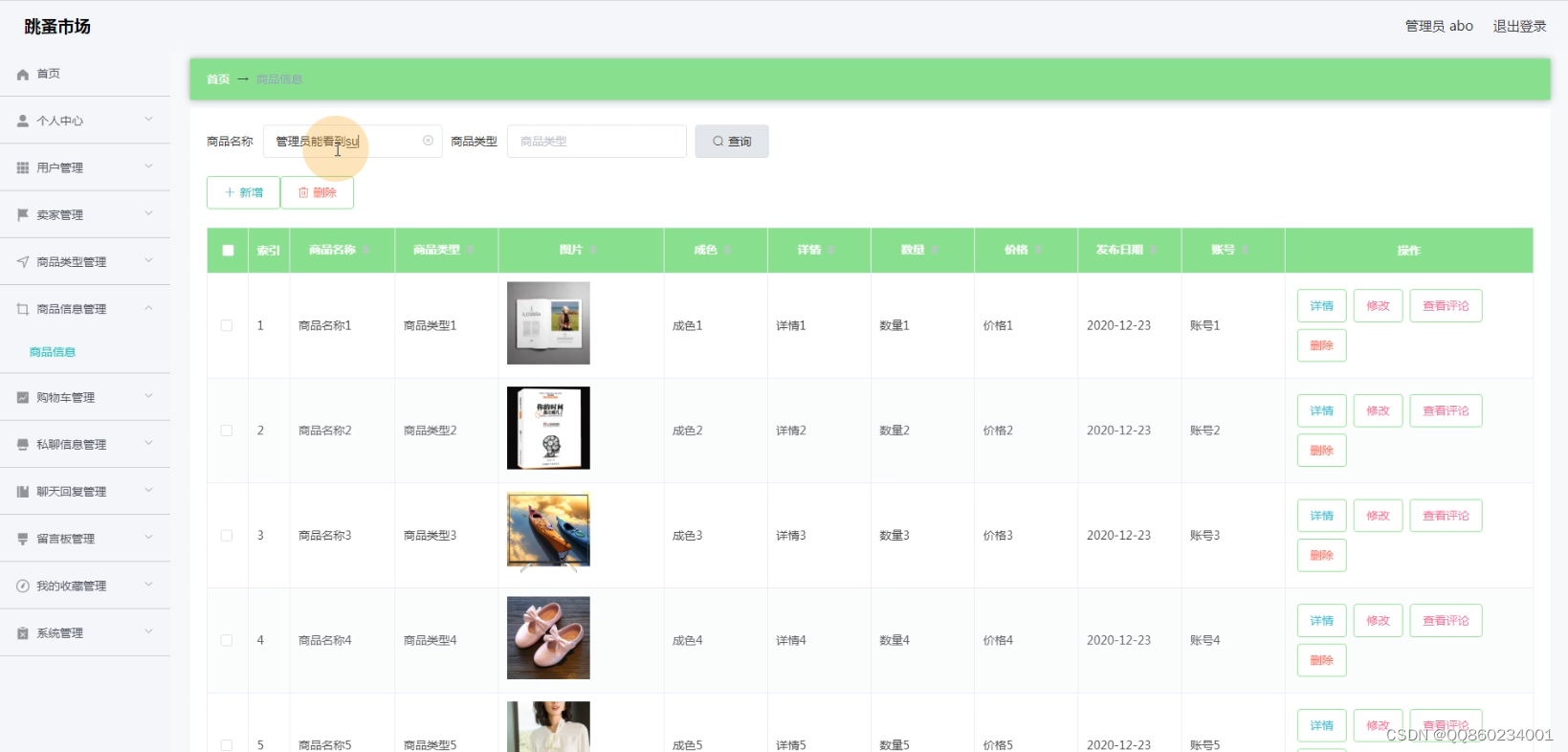Click the 跳蚤市场 site title

57,27
